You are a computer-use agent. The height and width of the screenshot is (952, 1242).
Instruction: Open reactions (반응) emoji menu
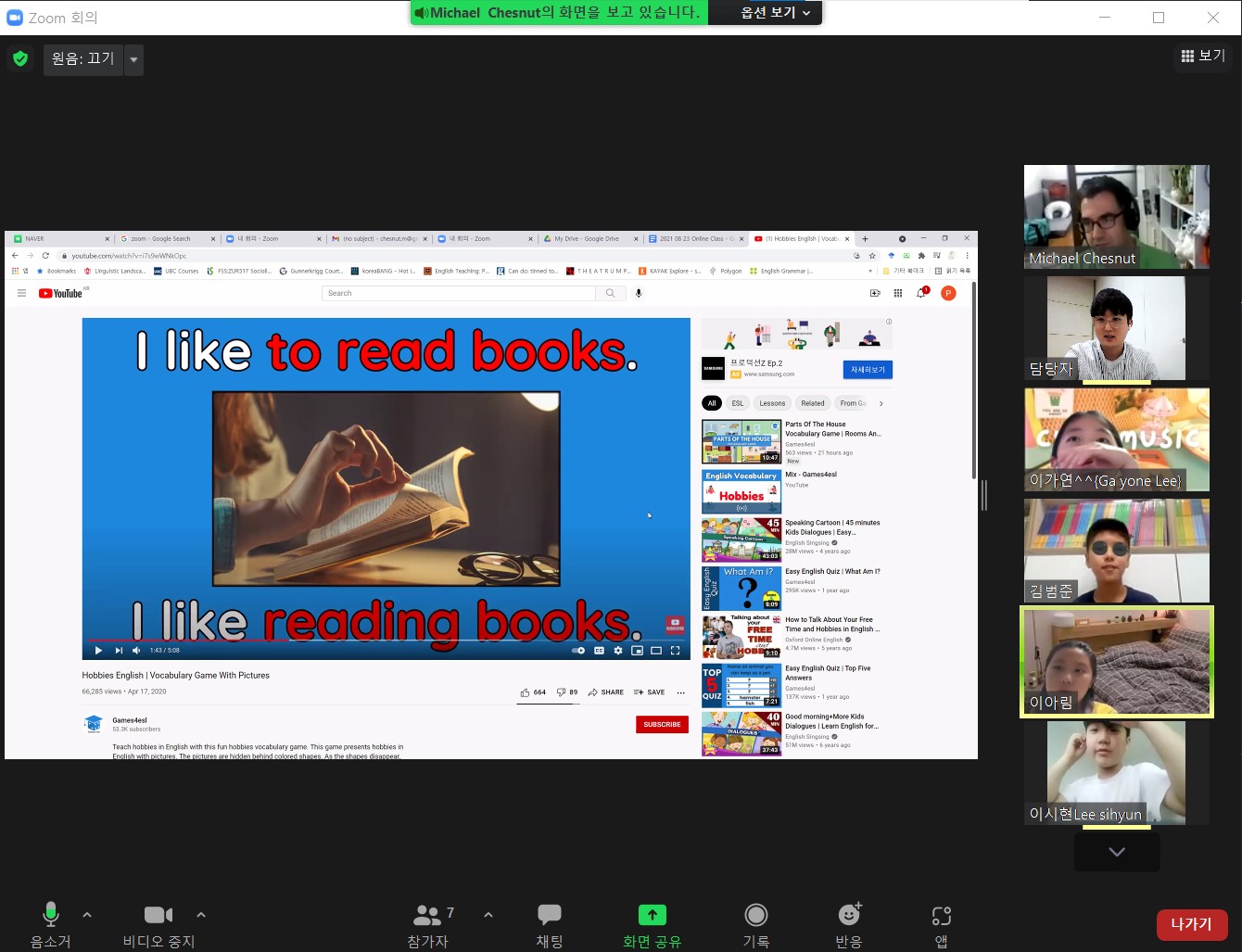(x=849, y=925)
